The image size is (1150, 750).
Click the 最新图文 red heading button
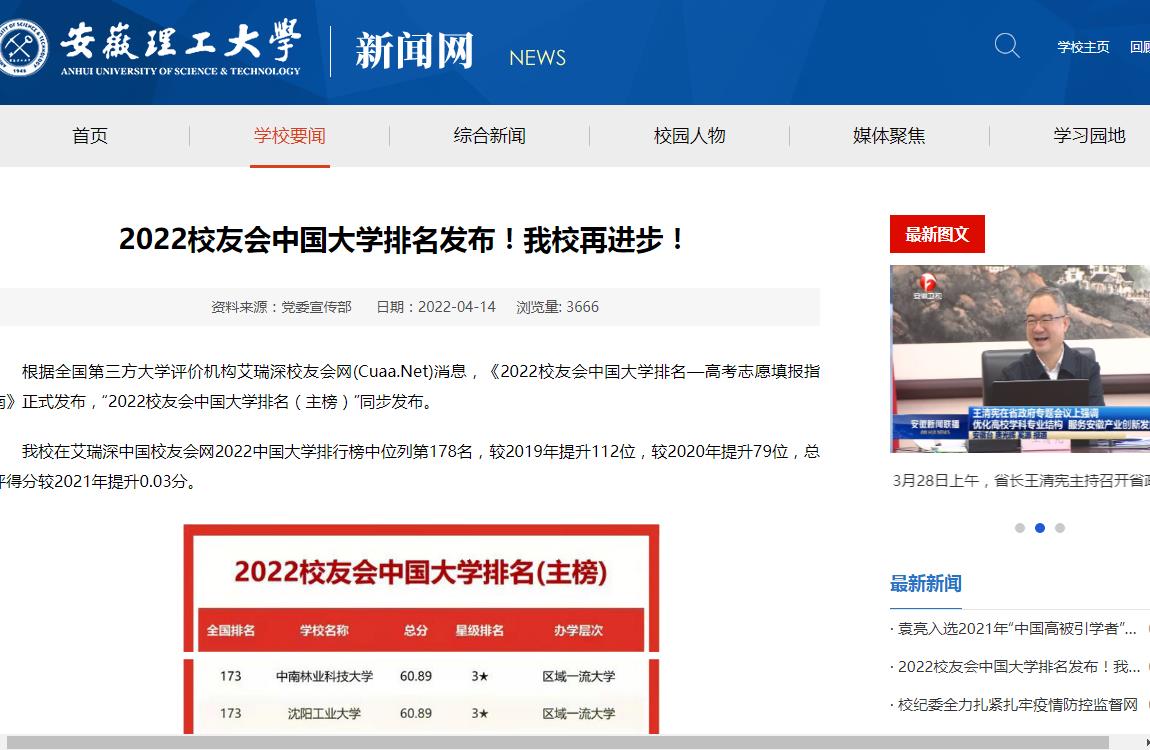coord(937,234)
